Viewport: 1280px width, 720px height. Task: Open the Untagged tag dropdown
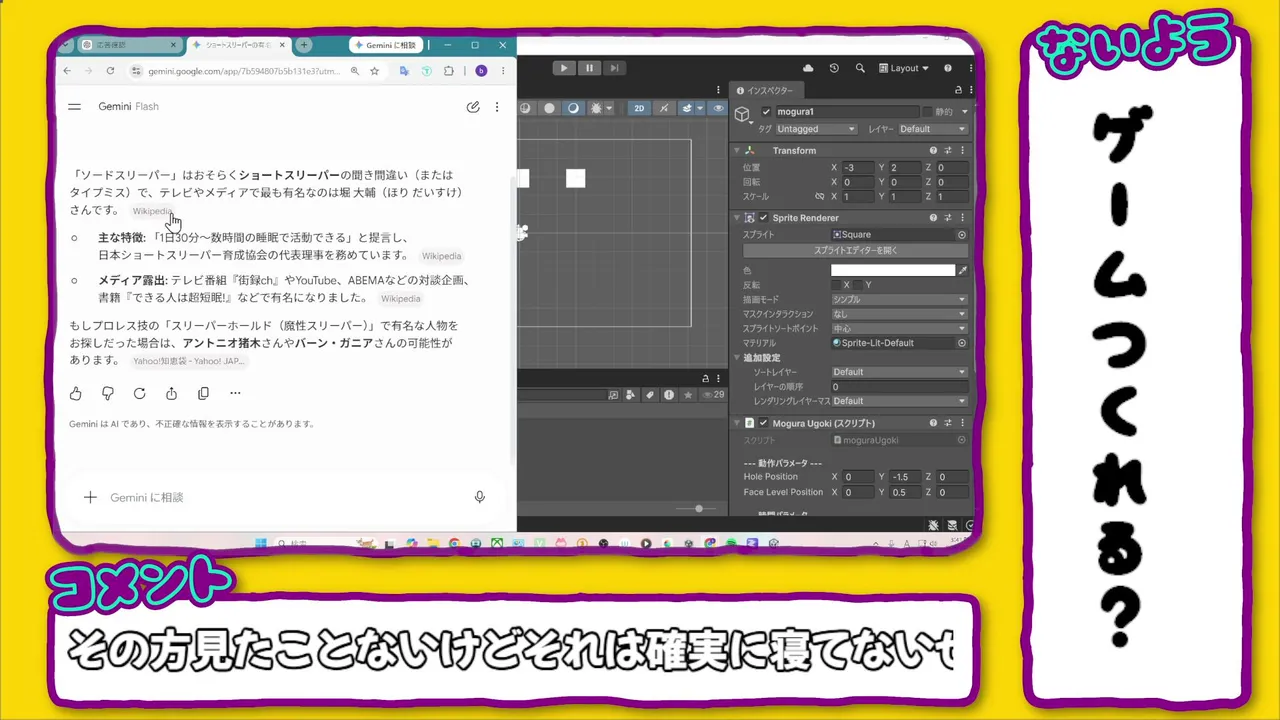pos(816,129)
